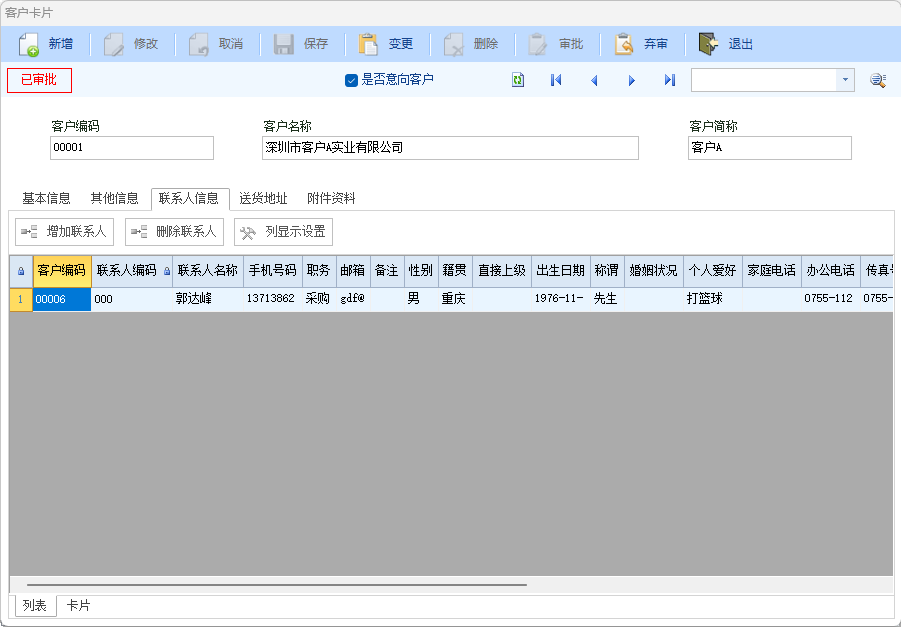This screenshot has height=627, width=901.
Task: Switch to the 其他信息 tab
Action: coord(114,199)
